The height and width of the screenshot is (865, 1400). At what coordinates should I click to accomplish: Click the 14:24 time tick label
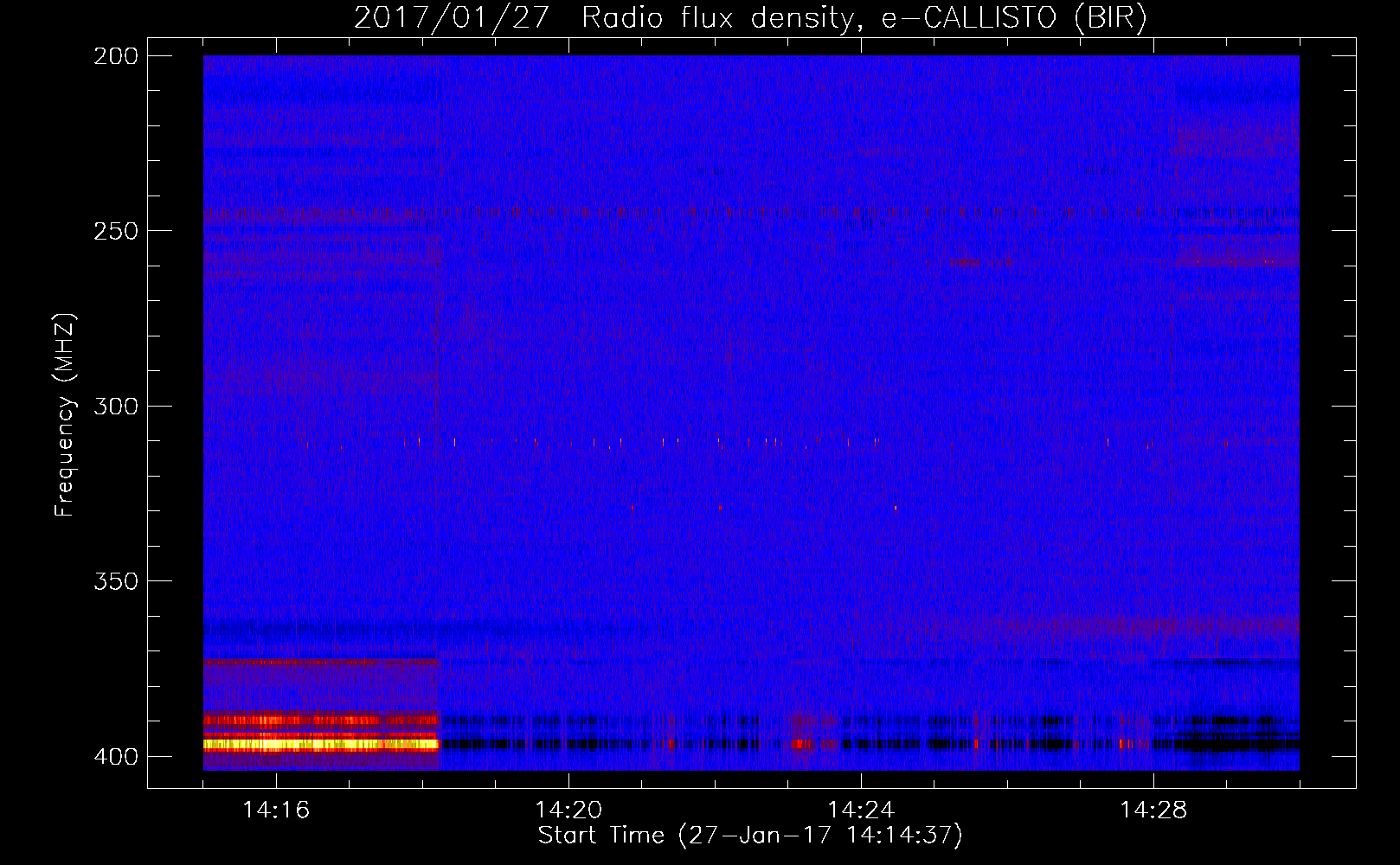[x=861, y=811]
